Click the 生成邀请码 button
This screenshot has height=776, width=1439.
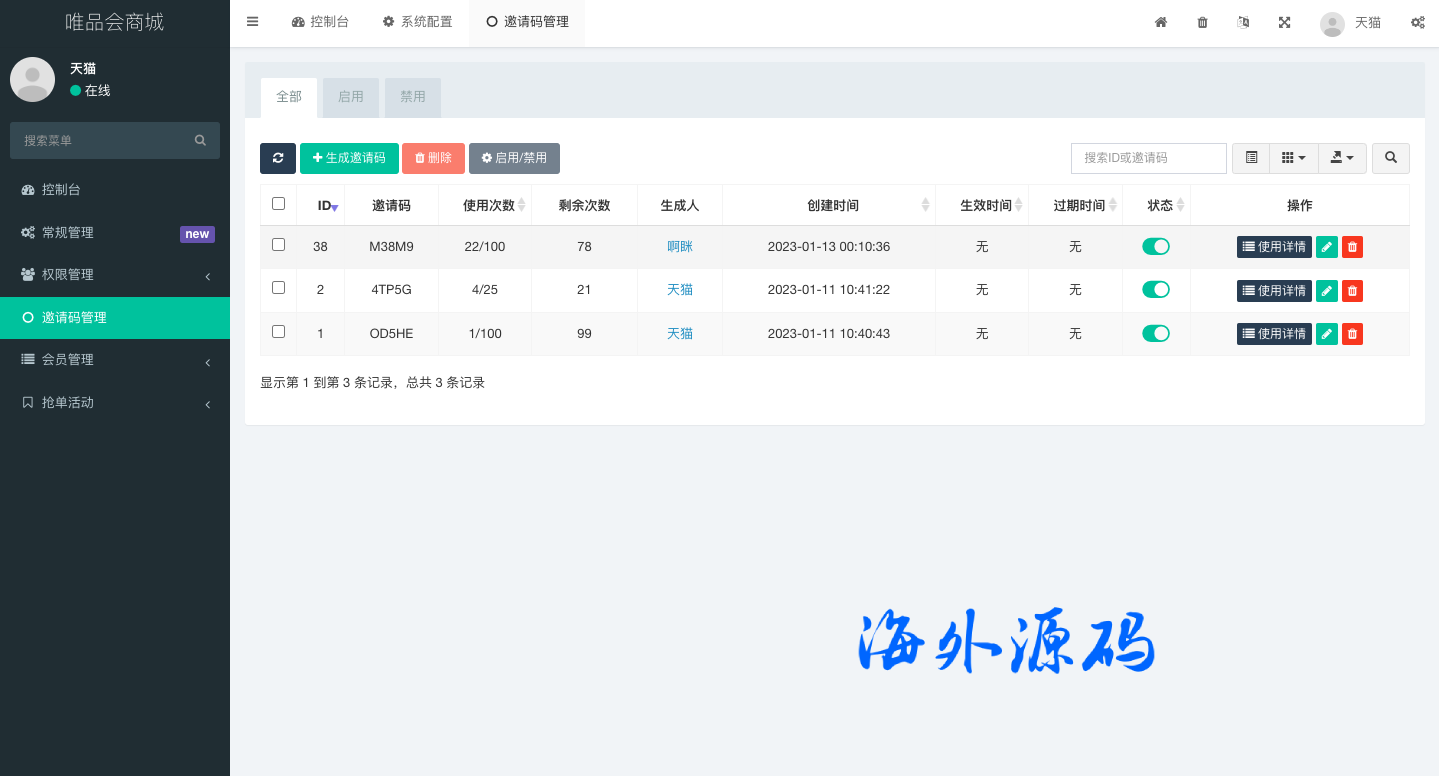349,158
